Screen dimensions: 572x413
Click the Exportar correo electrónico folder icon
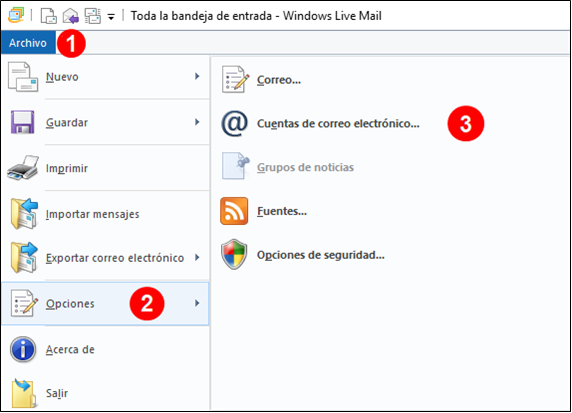coord(24,258)
